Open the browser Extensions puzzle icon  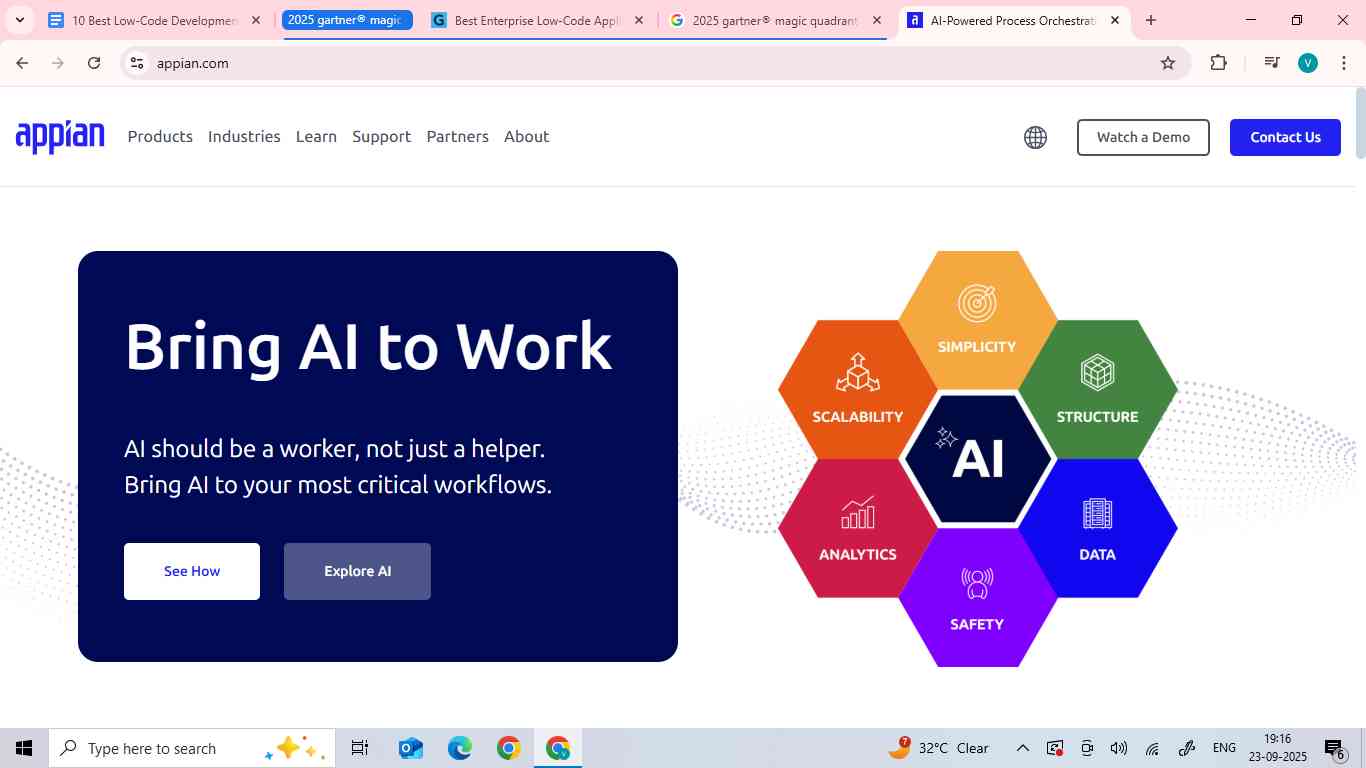click(x=1218, y=63)
